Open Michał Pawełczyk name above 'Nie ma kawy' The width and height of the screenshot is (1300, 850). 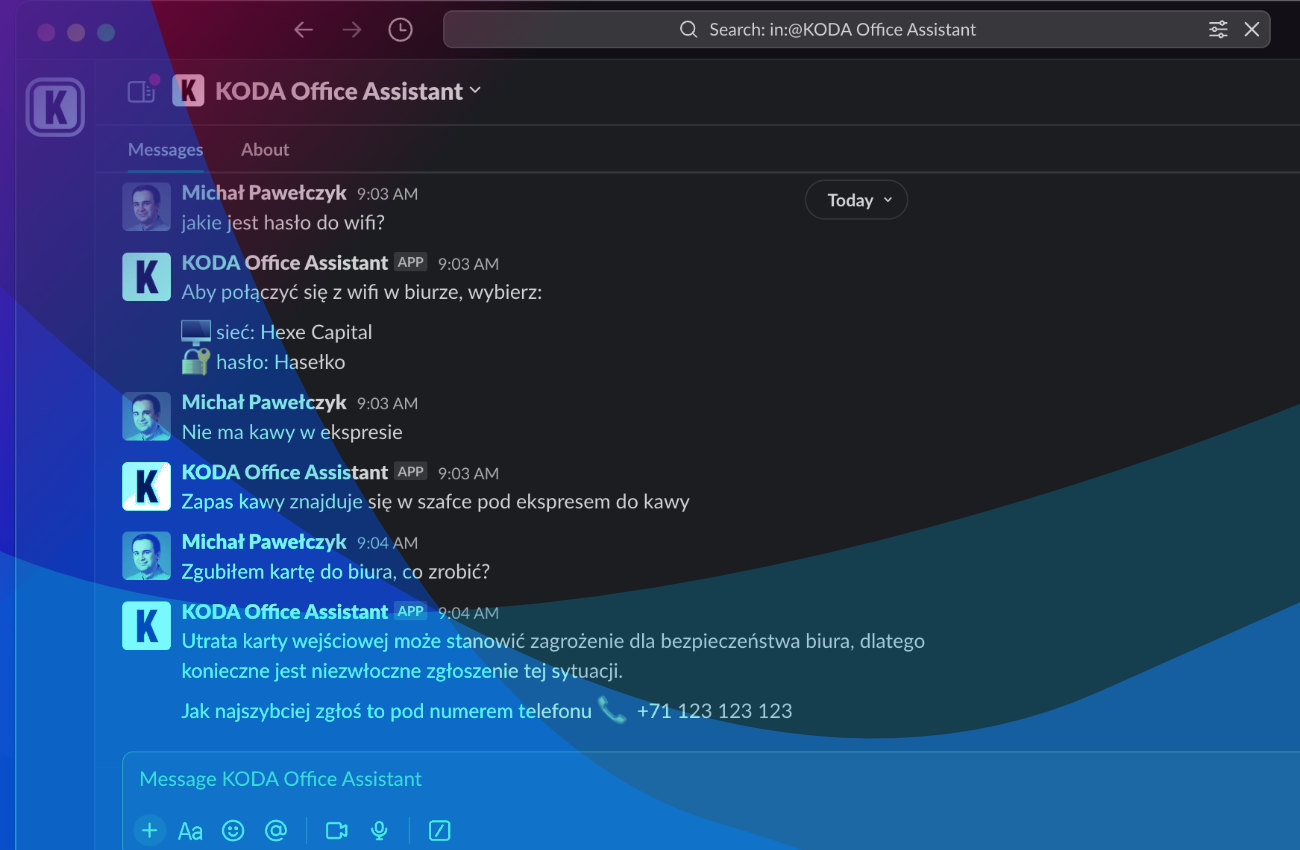click(264, 402)
